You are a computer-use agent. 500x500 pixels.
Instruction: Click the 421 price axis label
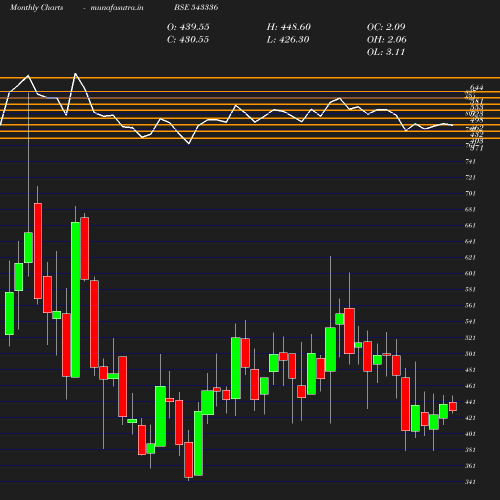pyautogui.click(x=470, y=418)
